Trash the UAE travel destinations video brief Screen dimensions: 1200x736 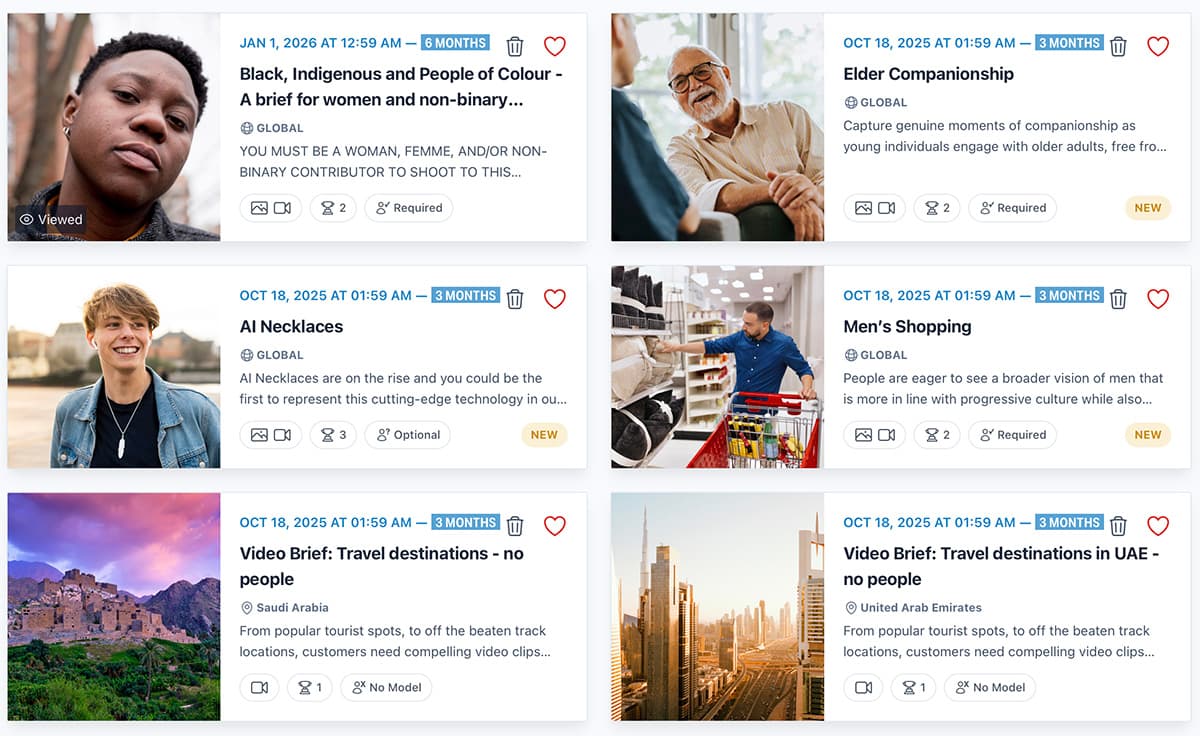point(1119,525)
